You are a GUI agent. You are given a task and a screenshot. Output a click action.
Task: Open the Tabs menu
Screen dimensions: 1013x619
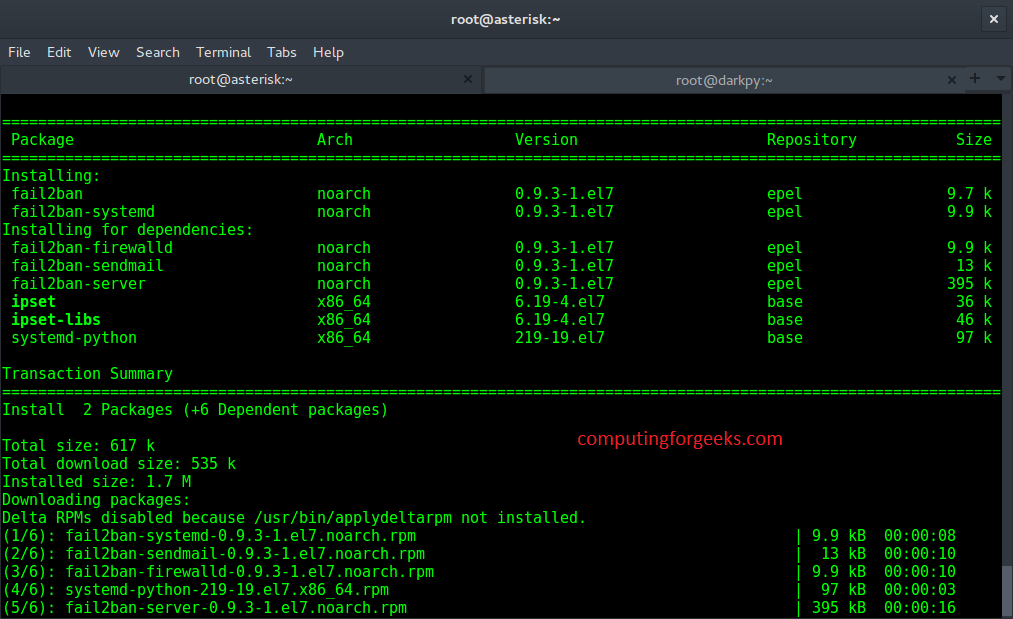point(282,52)
